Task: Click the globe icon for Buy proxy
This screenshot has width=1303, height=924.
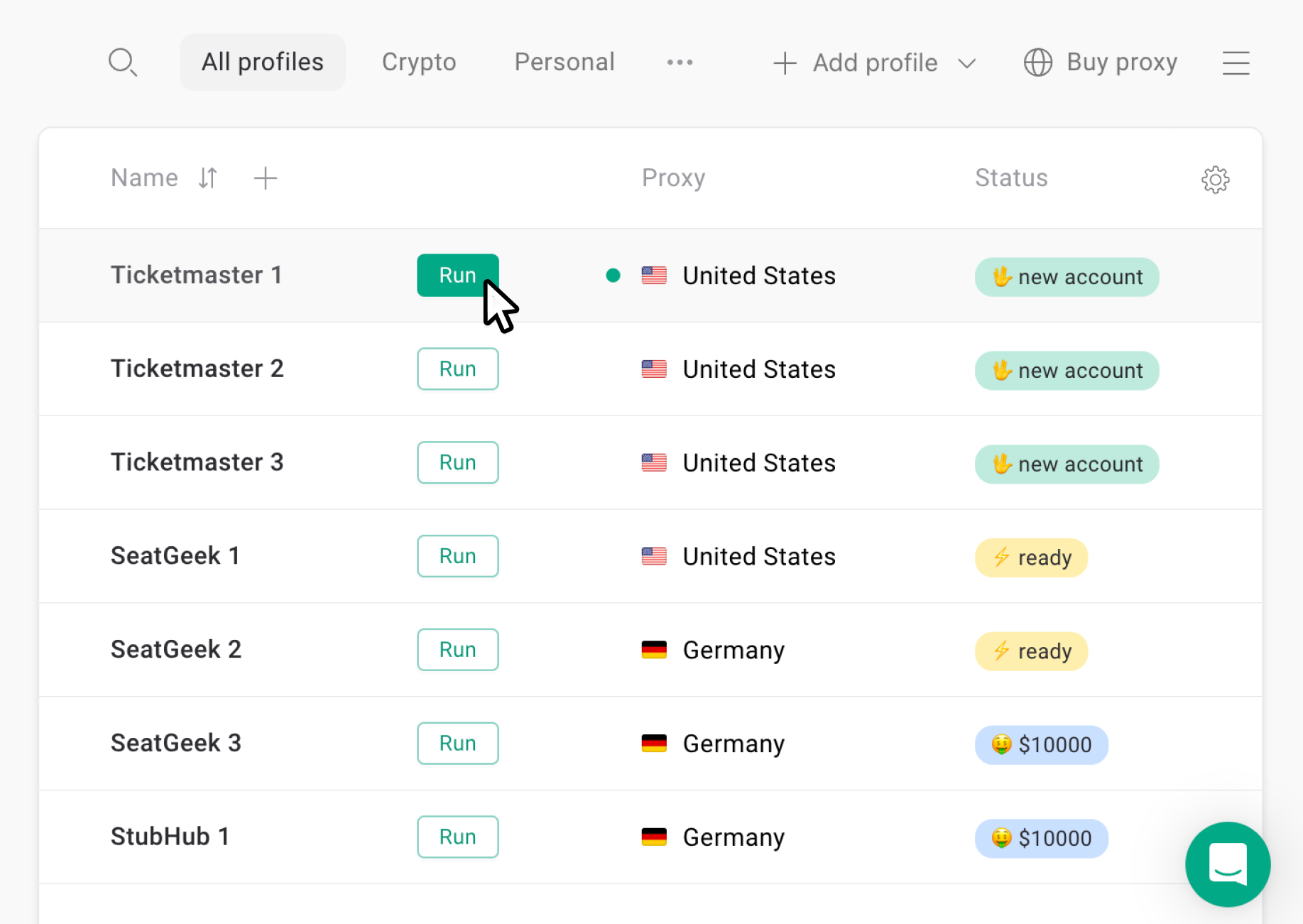Action: (1037, 62)
